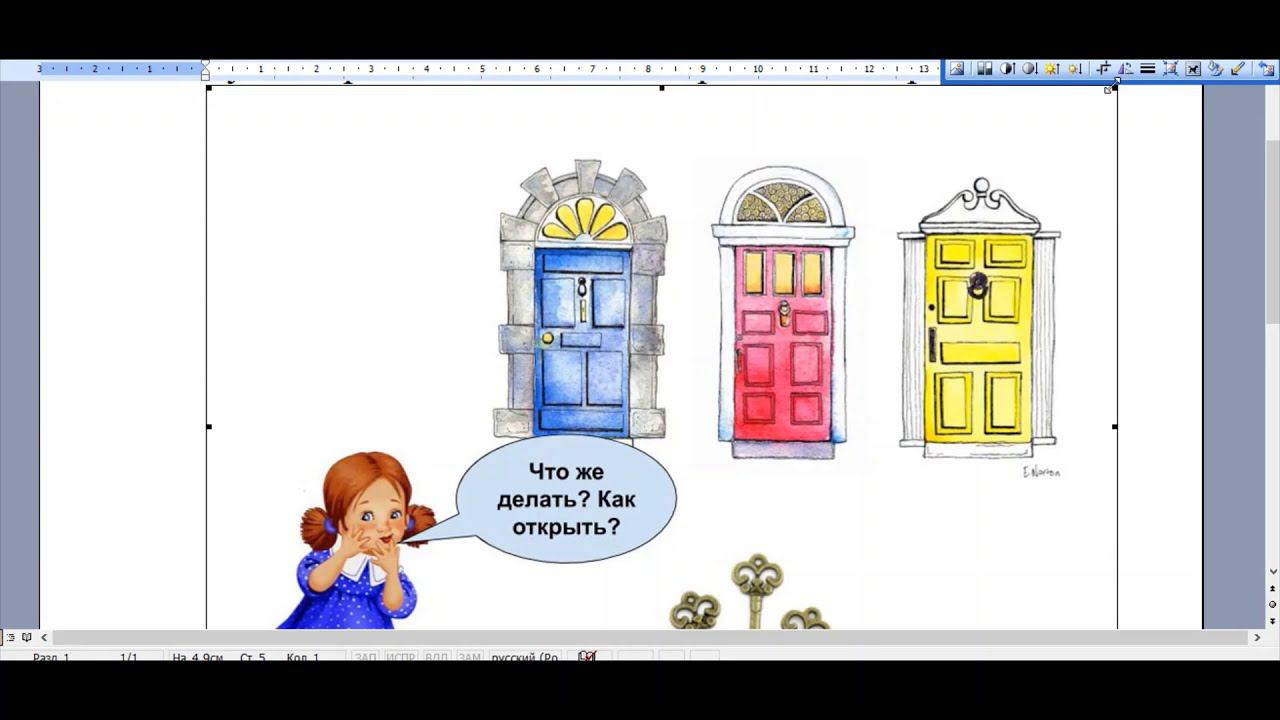Click the Less Brightness sun icon
The width and height of the screenshot is (1280, 720).
pyautogui.click(x=1075, y=69)
